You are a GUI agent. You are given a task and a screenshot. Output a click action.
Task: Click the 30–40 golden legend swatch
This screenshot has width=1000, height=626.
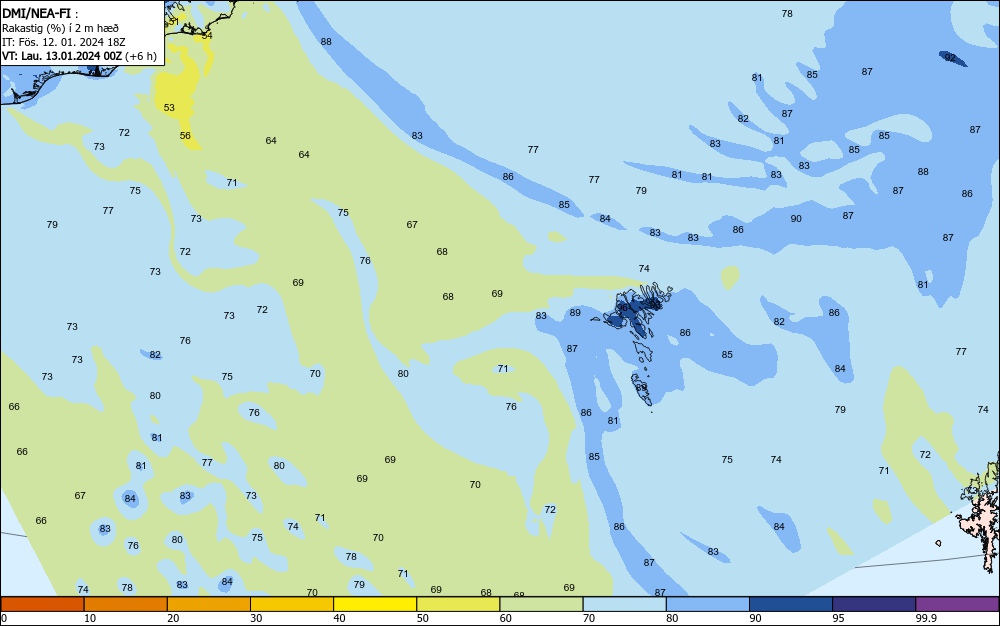[292, 604]
